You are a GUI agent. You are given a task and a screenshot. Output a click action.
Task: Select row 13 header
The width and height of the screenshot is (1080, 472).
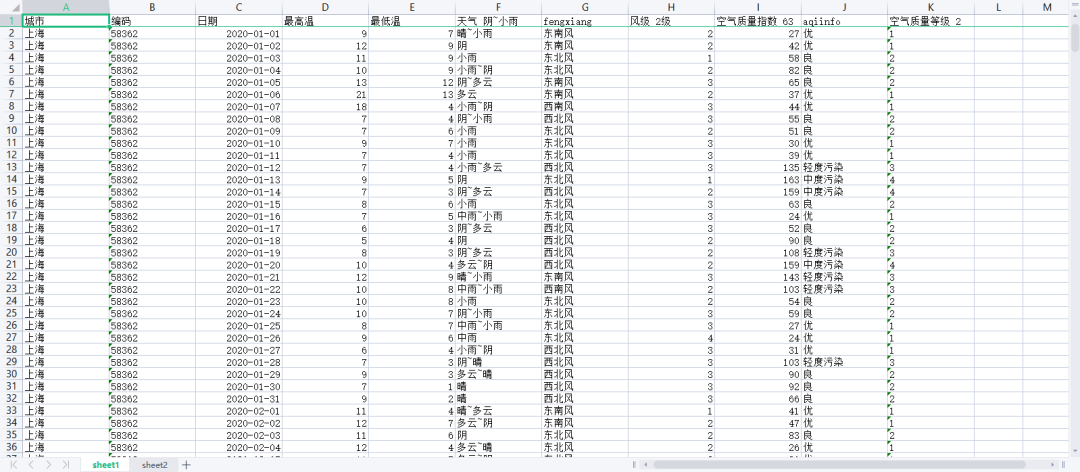point(10,167)
